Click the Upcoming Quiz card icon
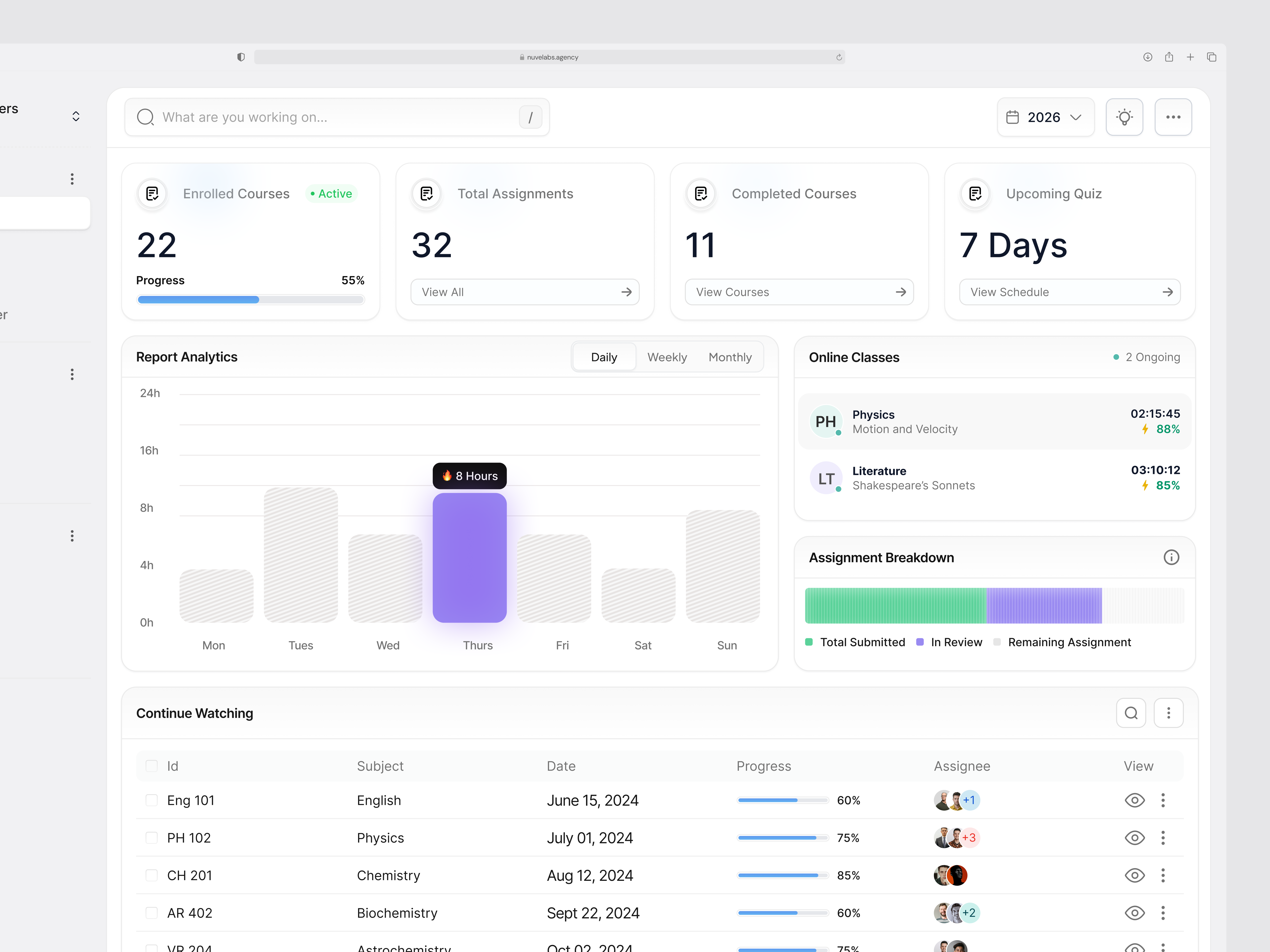1270x952 pixels. tap(975, 193)
